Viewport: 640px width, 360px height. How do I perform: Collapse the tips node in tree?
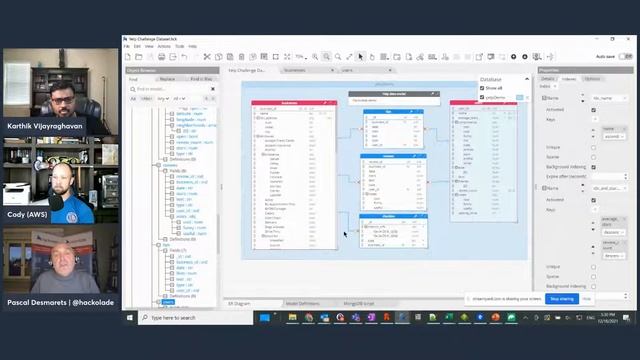pyautogui.click(x=158, y=245)
